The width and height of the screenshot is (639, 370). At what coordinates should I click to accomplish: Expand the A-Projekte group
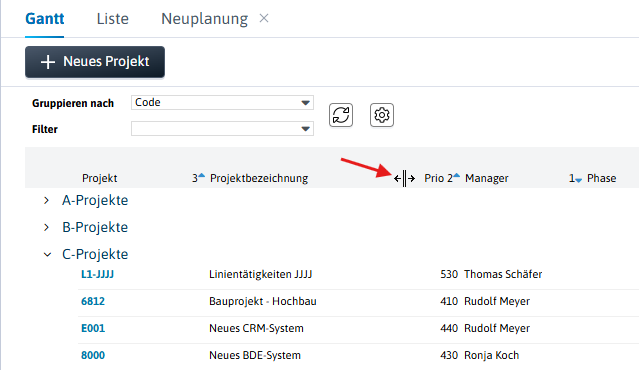click(46, 200)
